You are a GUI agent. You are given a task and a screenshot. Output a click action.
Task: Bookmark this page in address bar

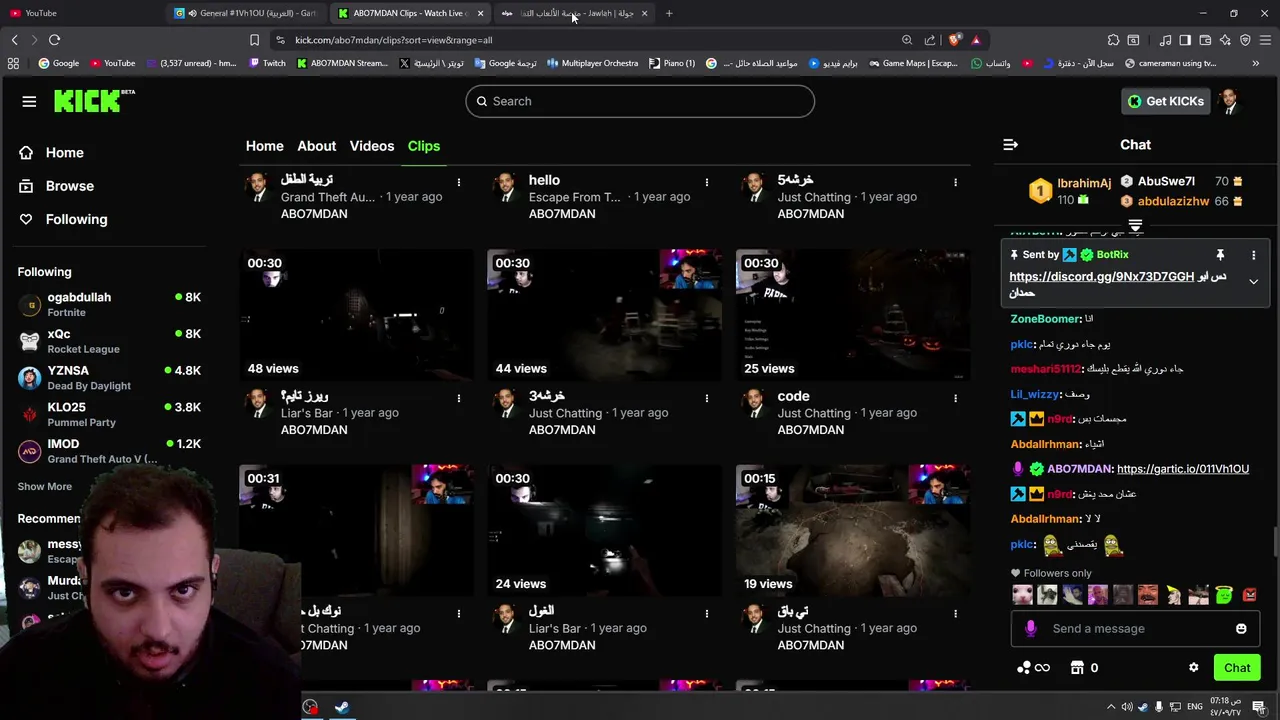point(254,40)
